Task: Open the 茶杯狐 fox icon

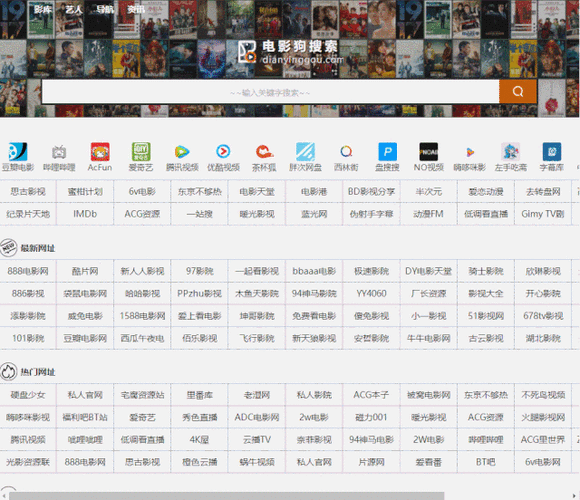Action: (x=264, y=152)
